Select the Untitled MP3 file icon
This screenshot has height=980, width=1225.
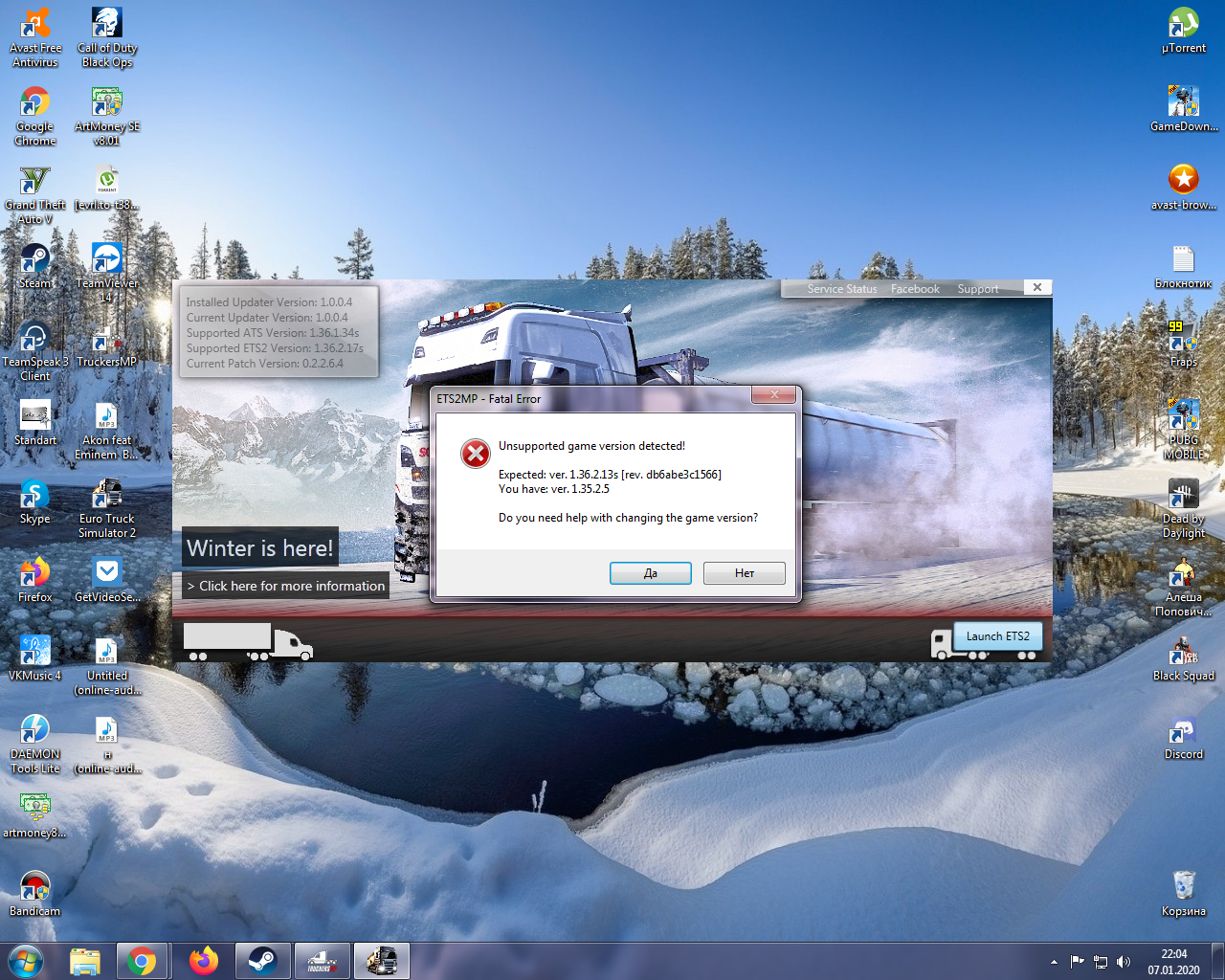click(107, 666)
